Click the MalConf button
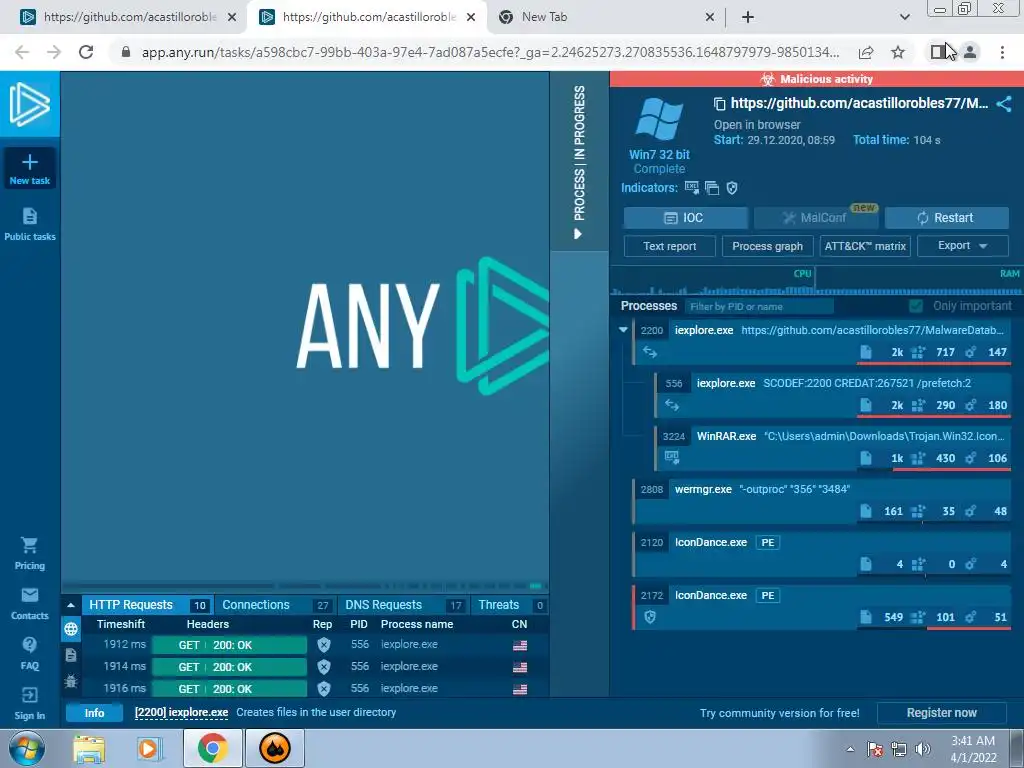The height and width of the screenshot is (768, 1024). (x=816, y=217)
